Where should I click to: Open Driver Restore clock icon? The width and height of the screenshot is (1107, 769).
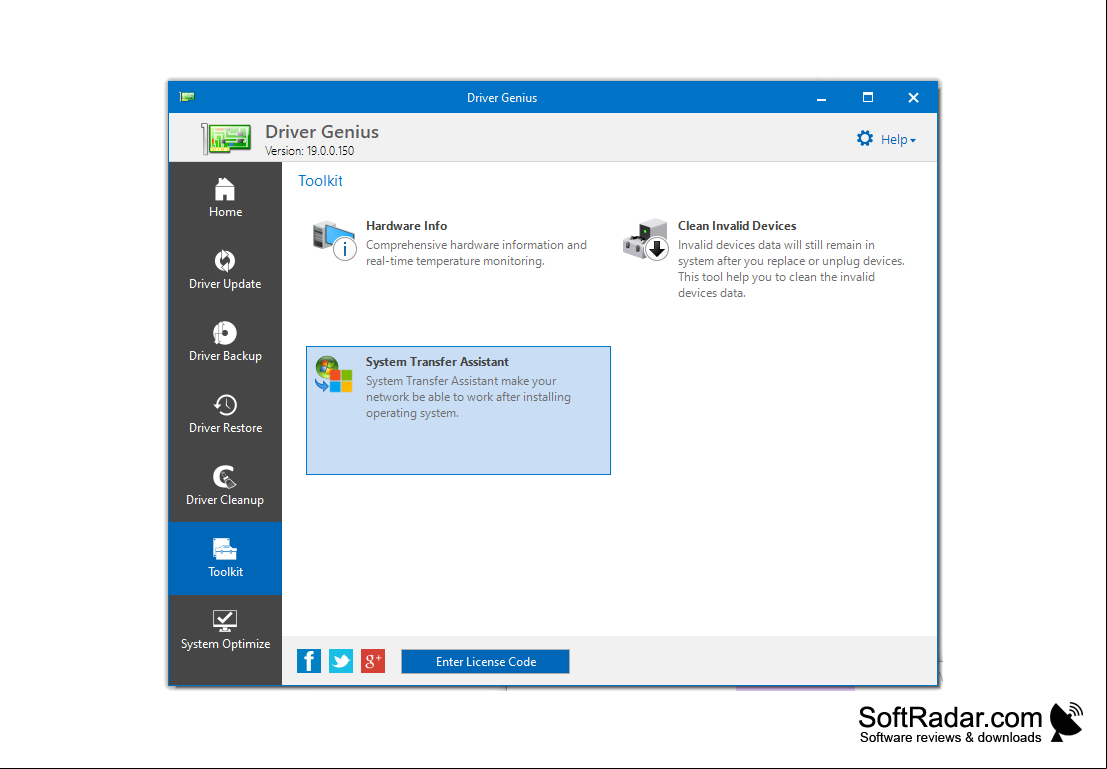(225, 405)
